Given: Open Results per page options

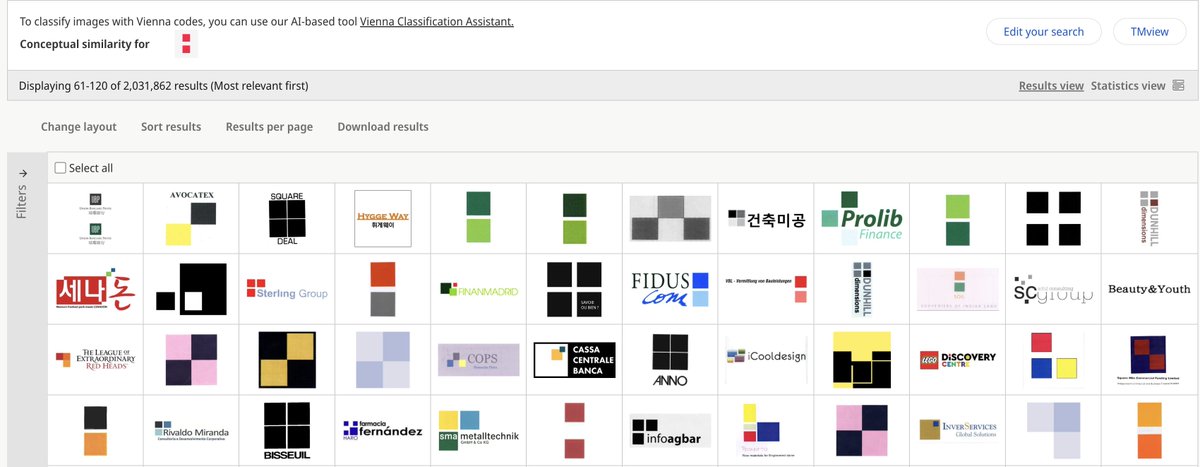Looking at the screenshot, I should pos(269,127).
